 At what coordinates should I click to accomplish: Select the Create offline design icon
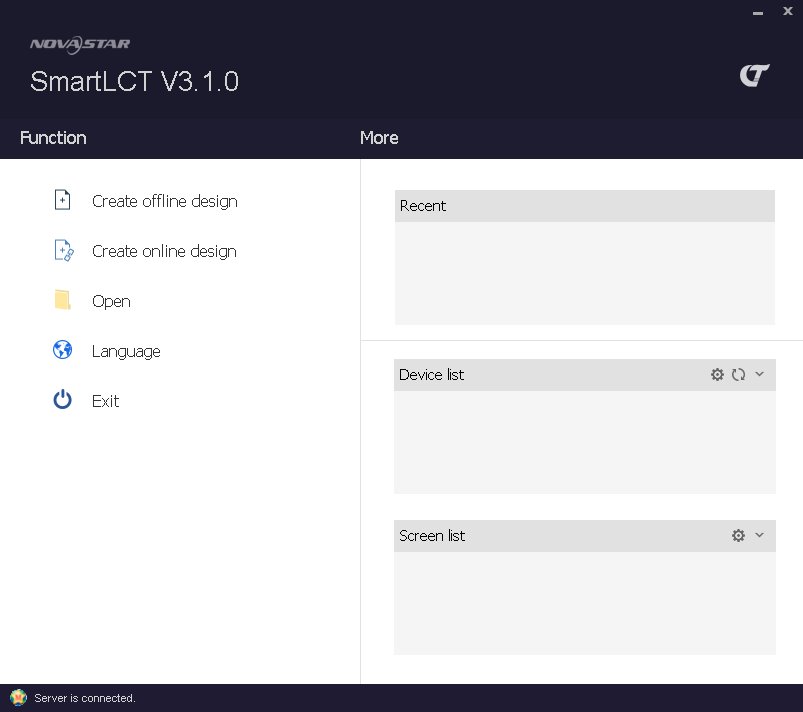[62, 200]
